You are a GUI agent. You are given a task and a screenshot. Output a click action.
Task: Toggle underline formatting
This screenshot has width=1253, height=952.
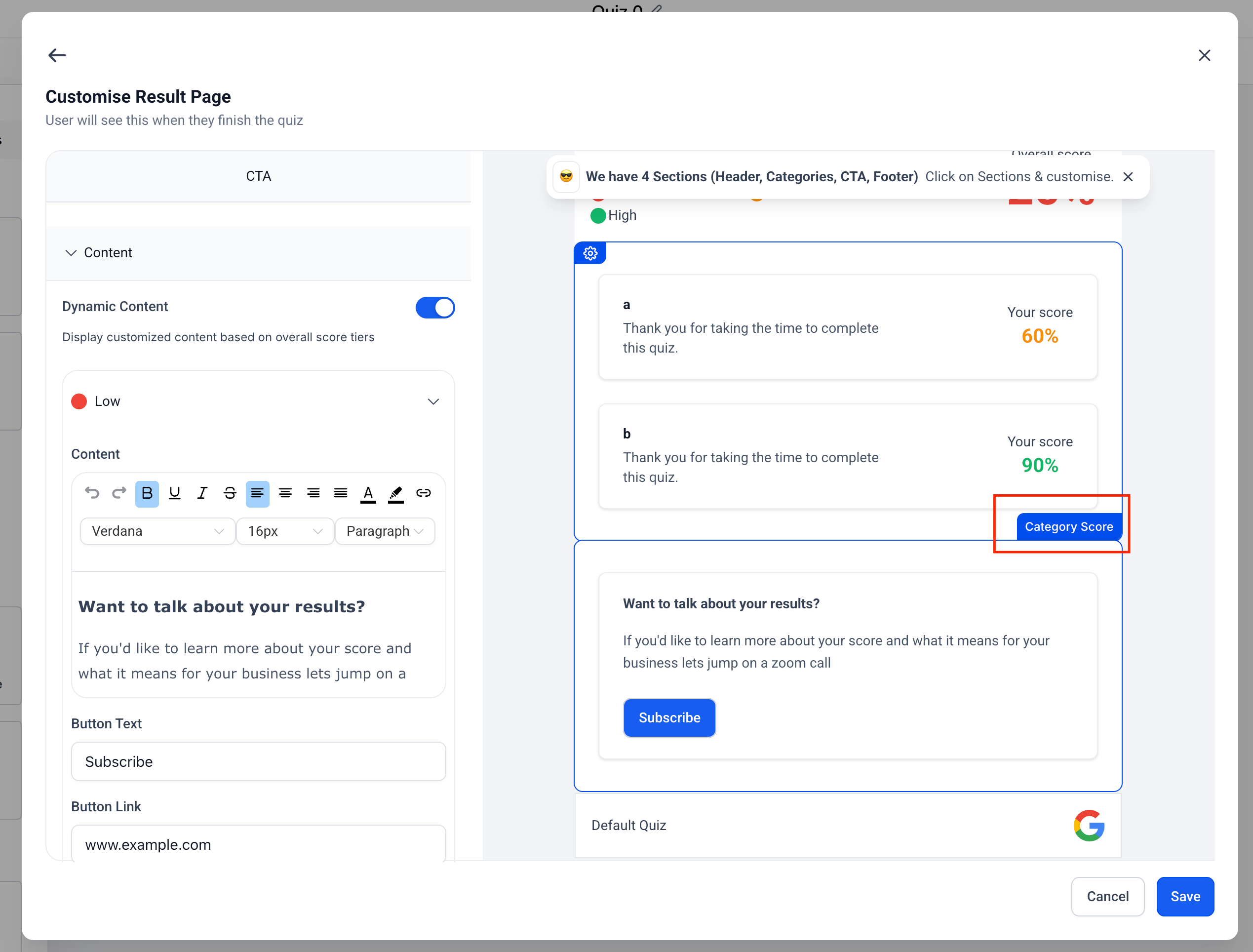click(x=174, y=493)
